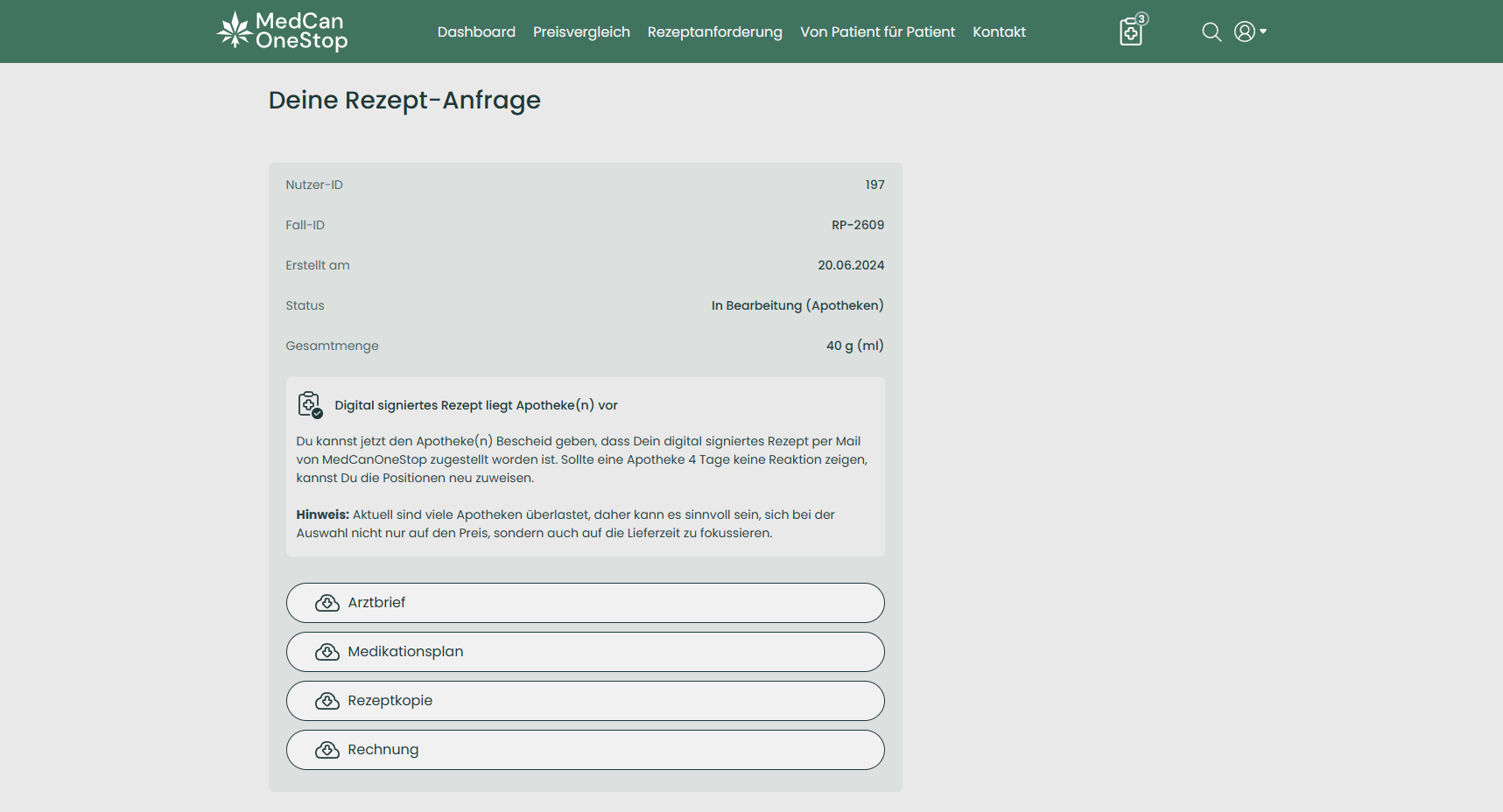Download the Rechnung file
This screenshot has height=812, width=1503.
[585, 750]
